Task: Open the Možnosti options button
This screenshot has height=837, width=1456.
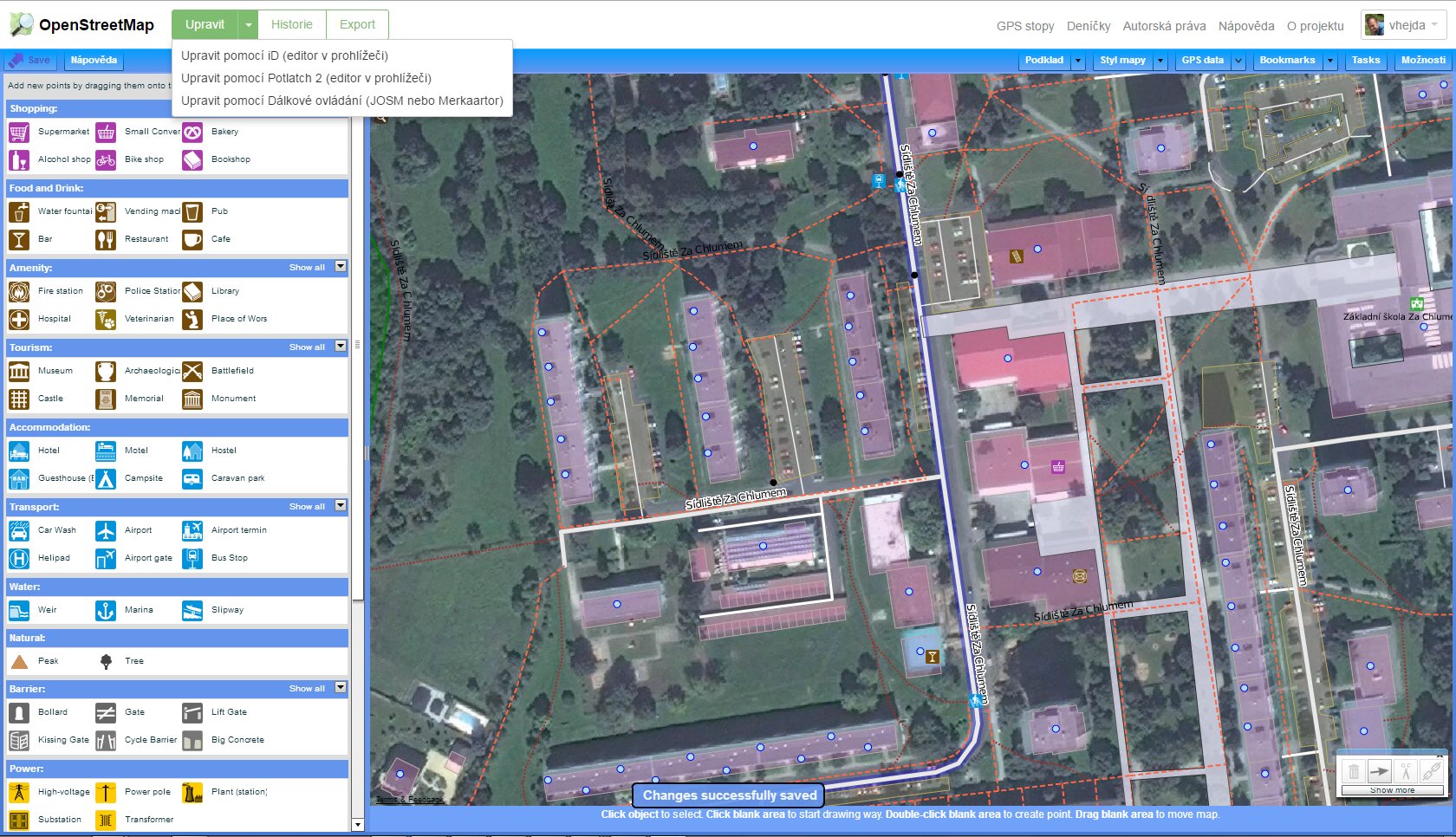Action: (1422, 60)
